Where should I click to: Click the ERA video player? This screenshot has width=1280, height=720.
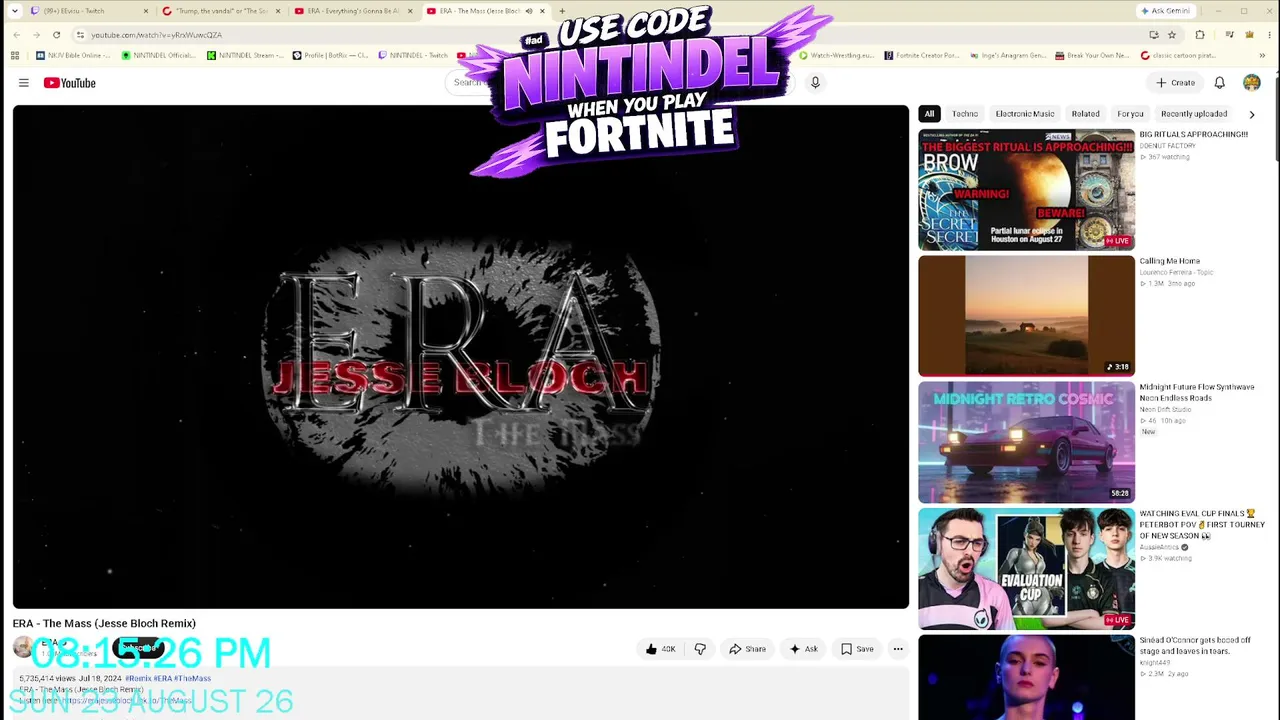click(461, 357)
